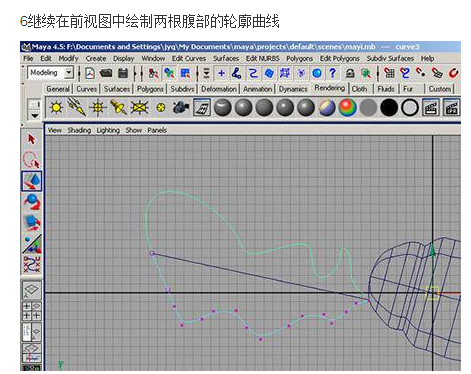
Task: Open the Shading viewport menu
Action: click(79, 130)
